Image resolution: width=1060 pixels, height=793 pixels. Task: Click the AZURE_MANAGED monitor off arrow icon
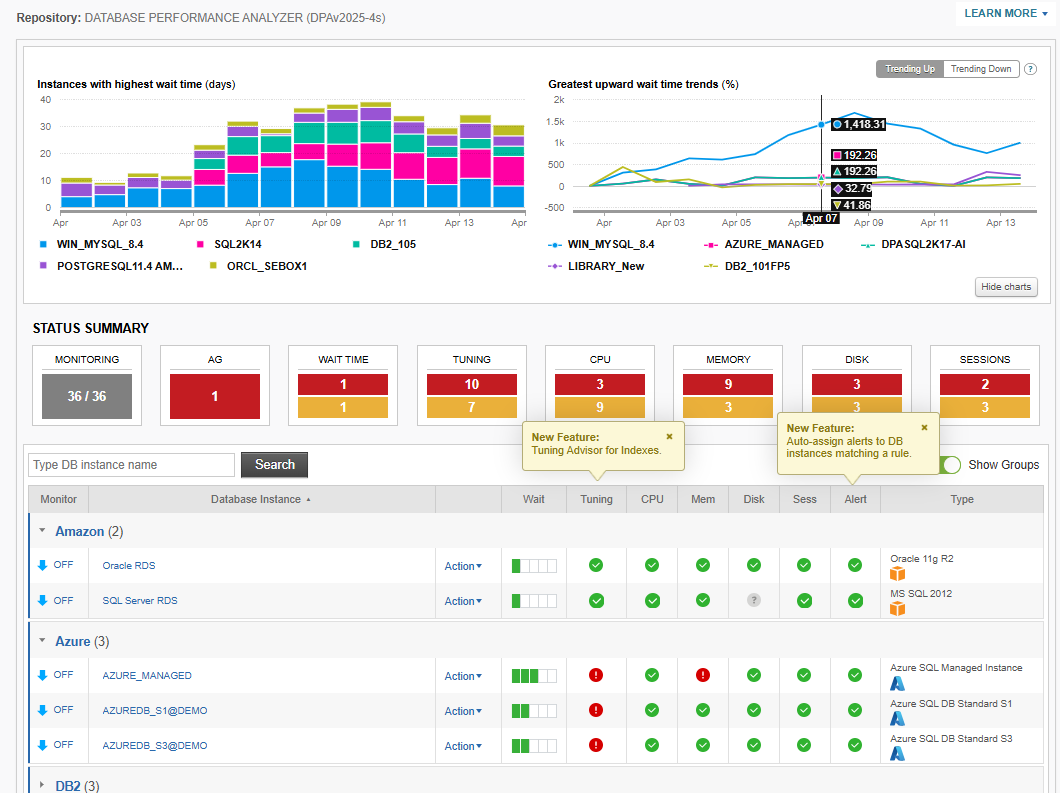pos(43,675)
